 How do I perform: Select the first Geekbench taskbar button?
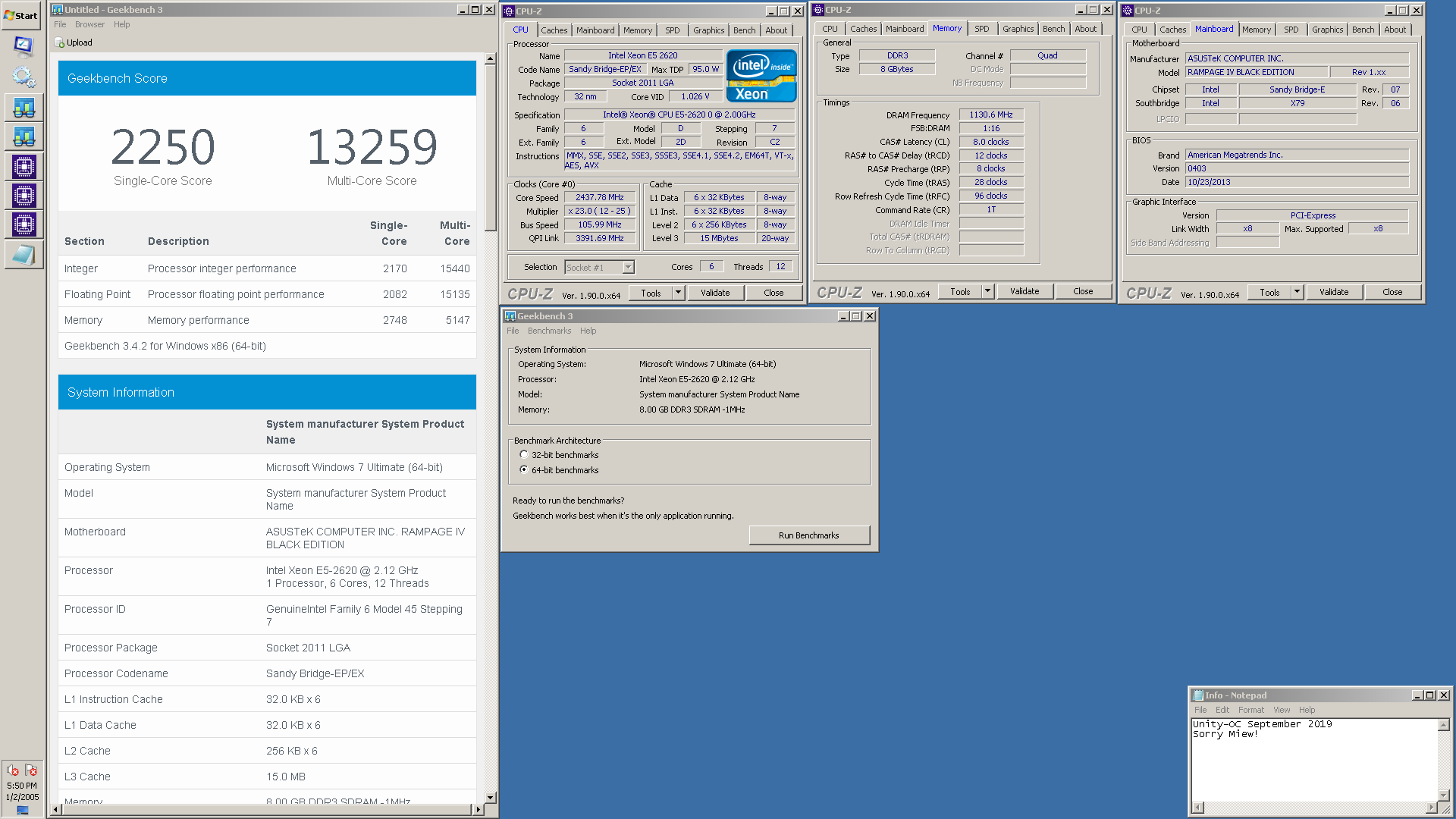click(x=24, y=108)
